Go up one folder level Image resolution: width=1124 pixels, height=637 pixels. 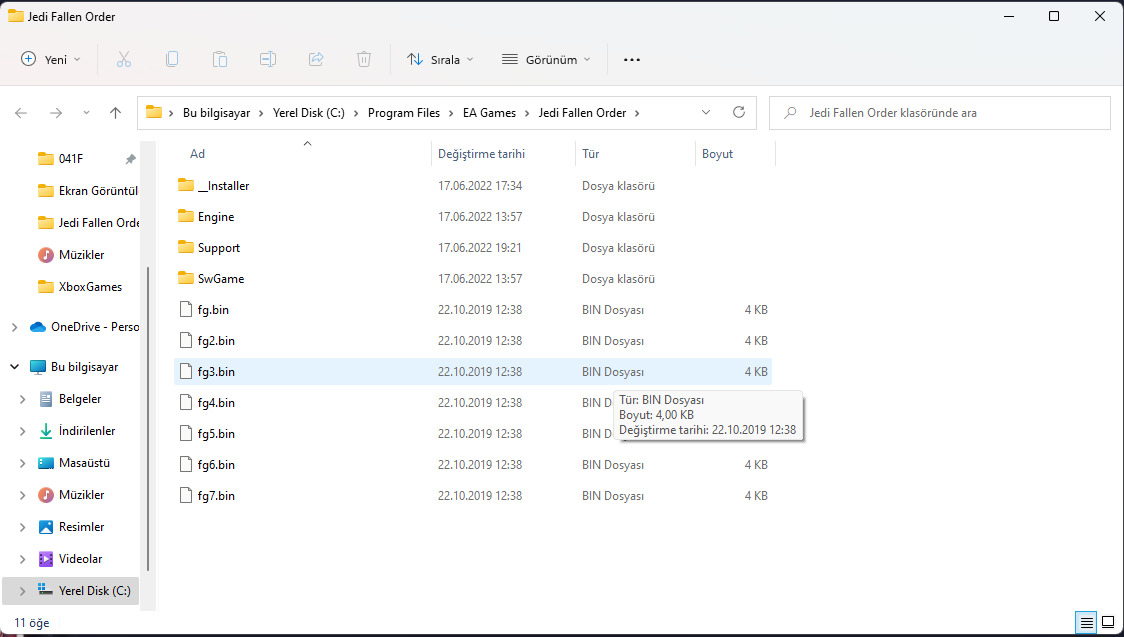115,112
